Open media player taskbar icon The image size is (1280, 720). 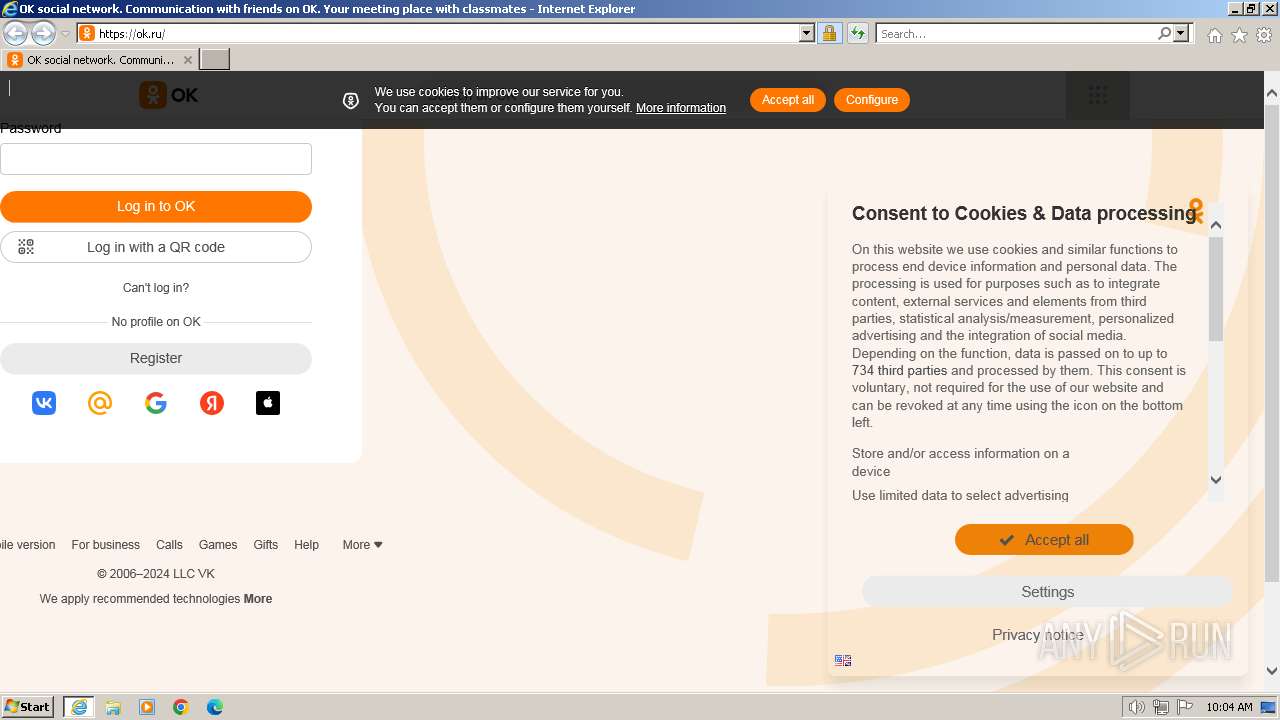pyautogui.click(x=147, y=707)
